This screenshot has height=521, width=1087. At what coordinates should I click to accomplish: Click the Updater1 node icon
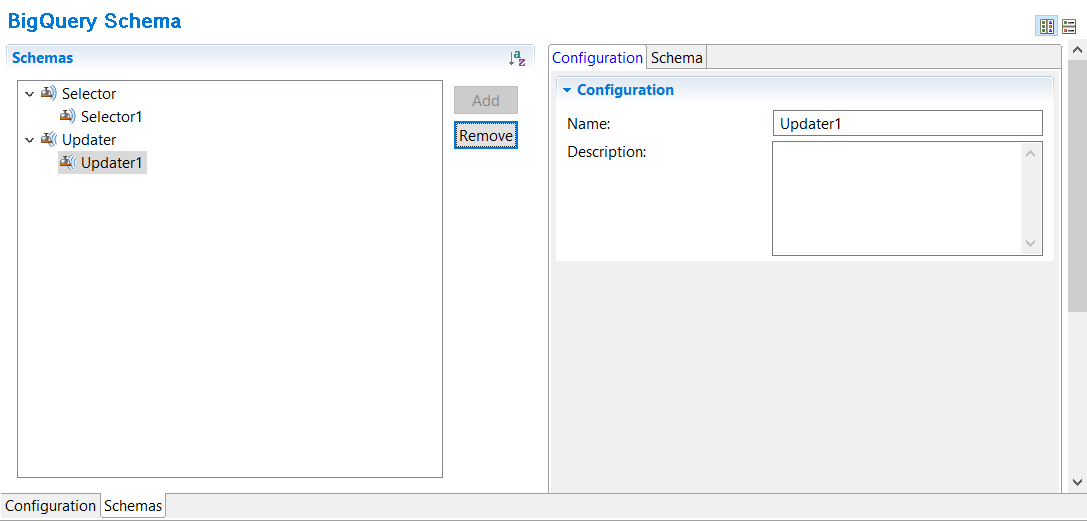tap(67, 163)
